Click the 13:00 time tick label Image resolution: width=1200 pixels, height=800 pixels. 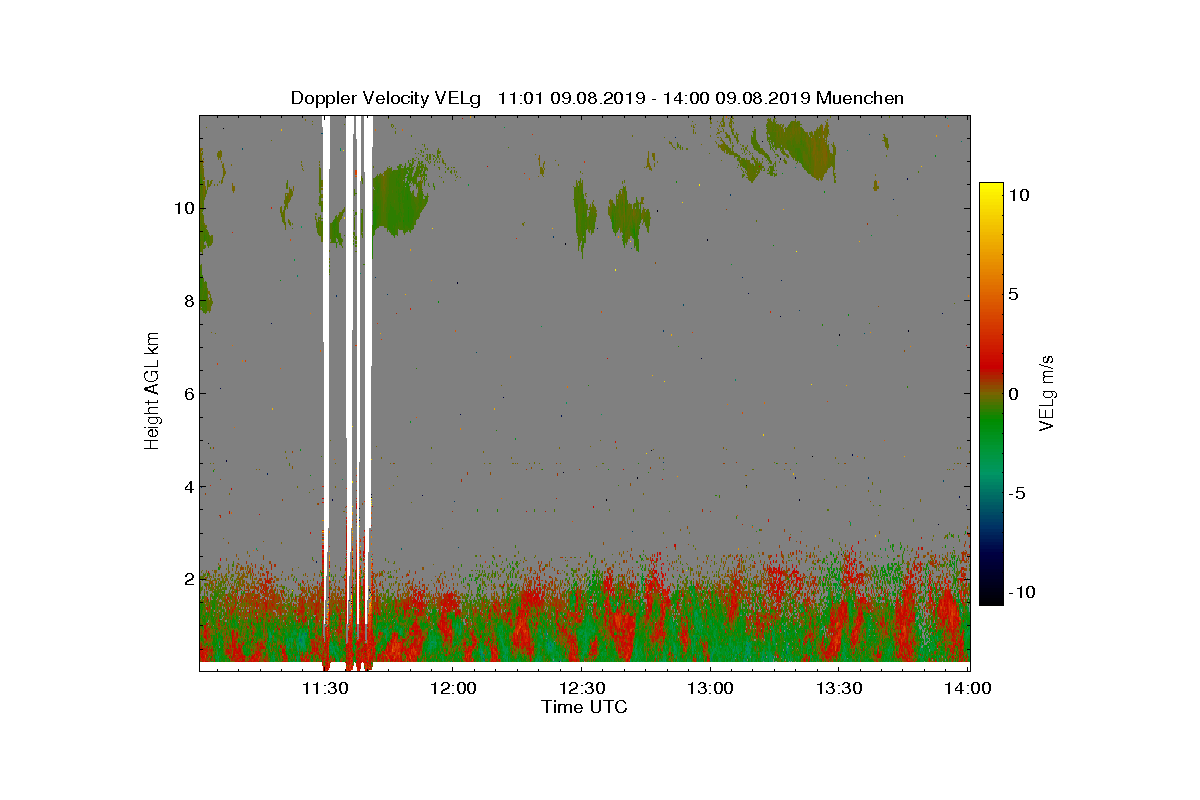[x=710, y=688]
